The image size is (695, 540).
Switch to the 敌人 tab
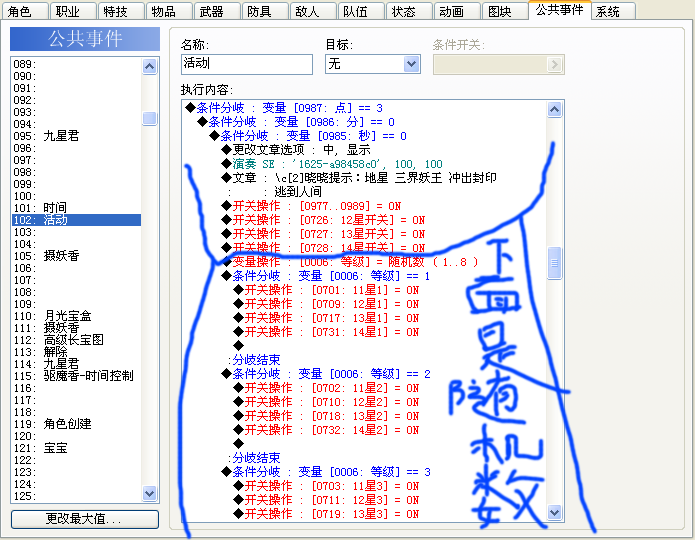[313, 11]
